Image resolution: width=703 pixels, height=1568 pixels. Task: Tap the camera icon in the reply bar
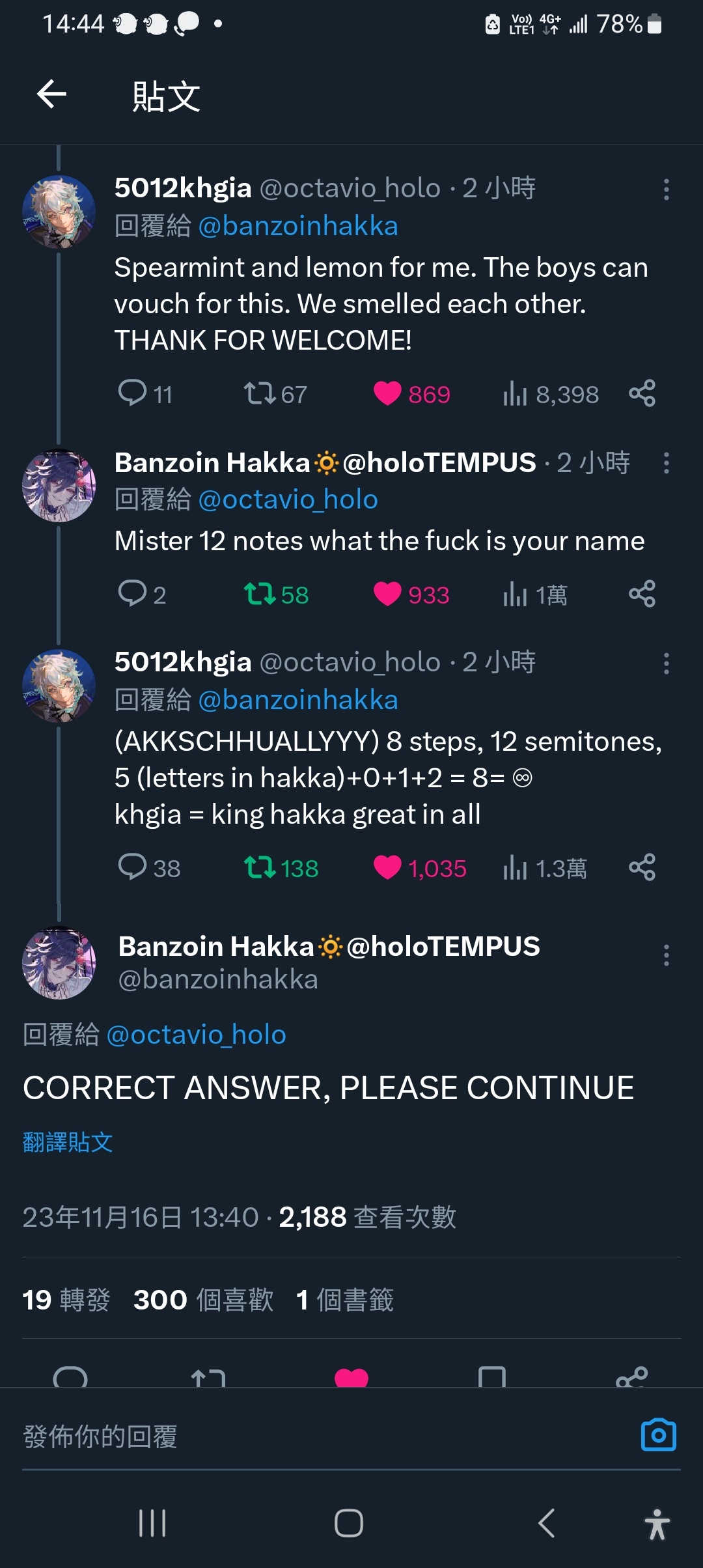point(659,1435)
